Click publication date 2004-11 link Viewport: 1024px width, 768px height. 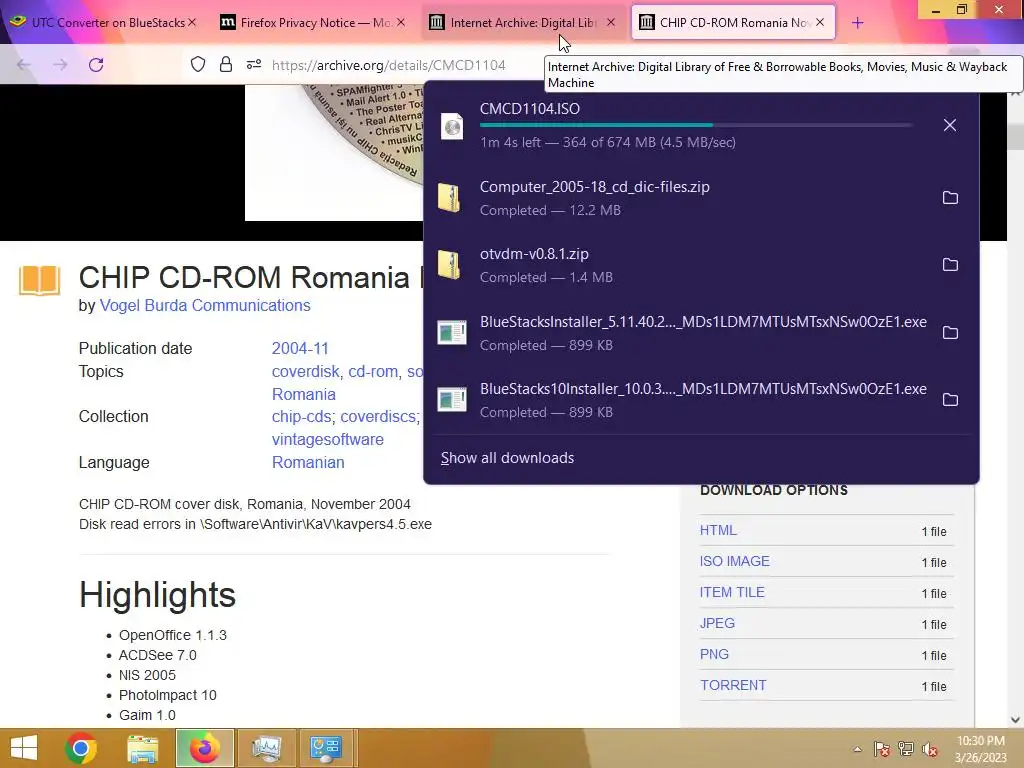coord(300,348)
